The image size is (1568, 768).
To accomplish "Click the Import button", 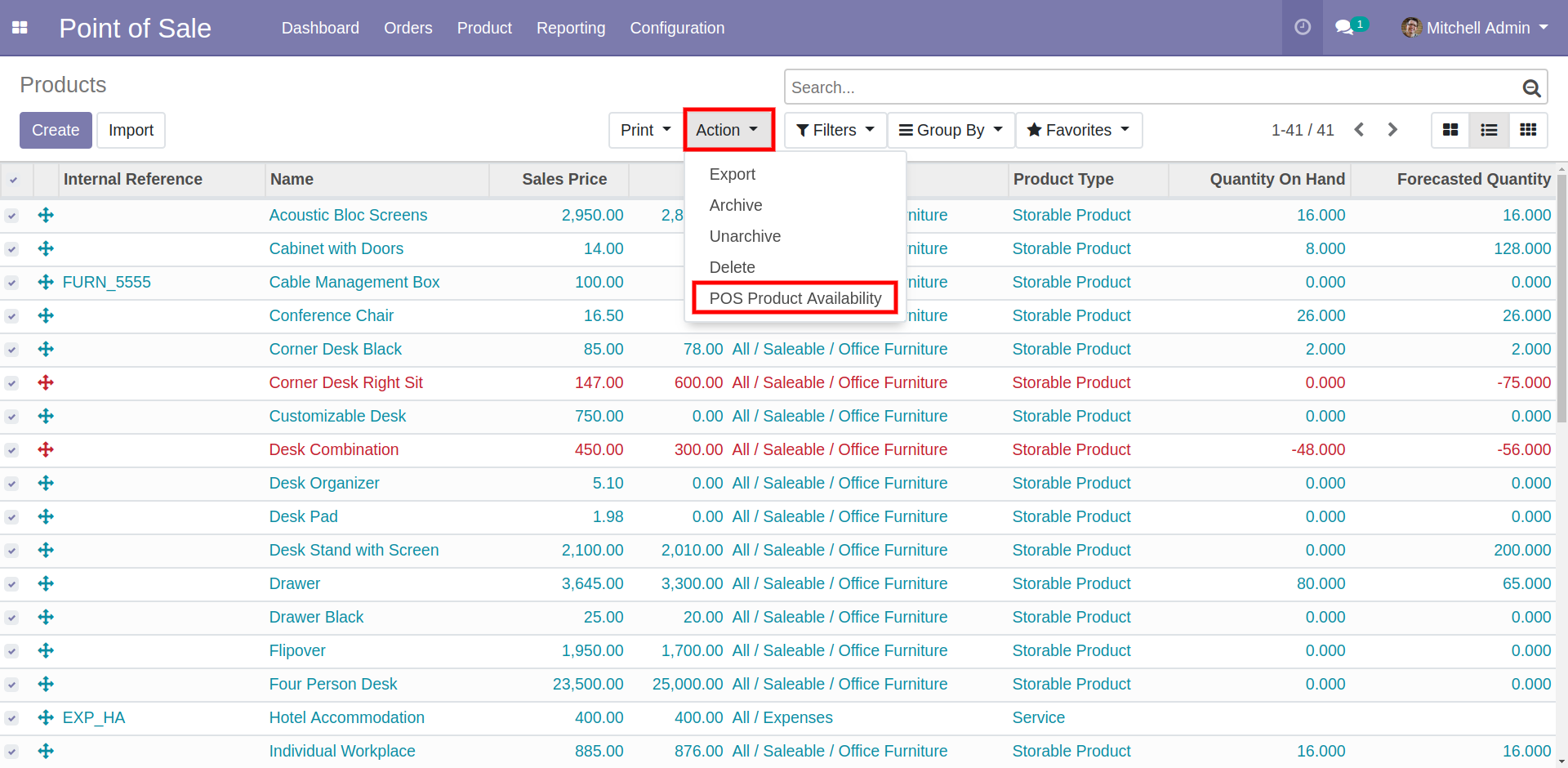I will click(x=131, y=130).
